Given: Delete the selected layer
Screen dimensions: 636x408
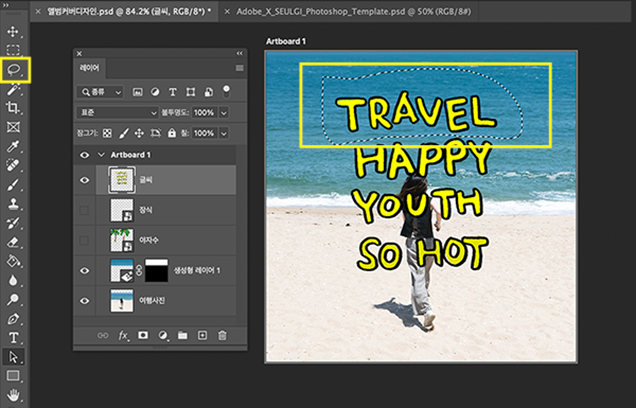Looking at the screenshot, I should pos(222,335).
